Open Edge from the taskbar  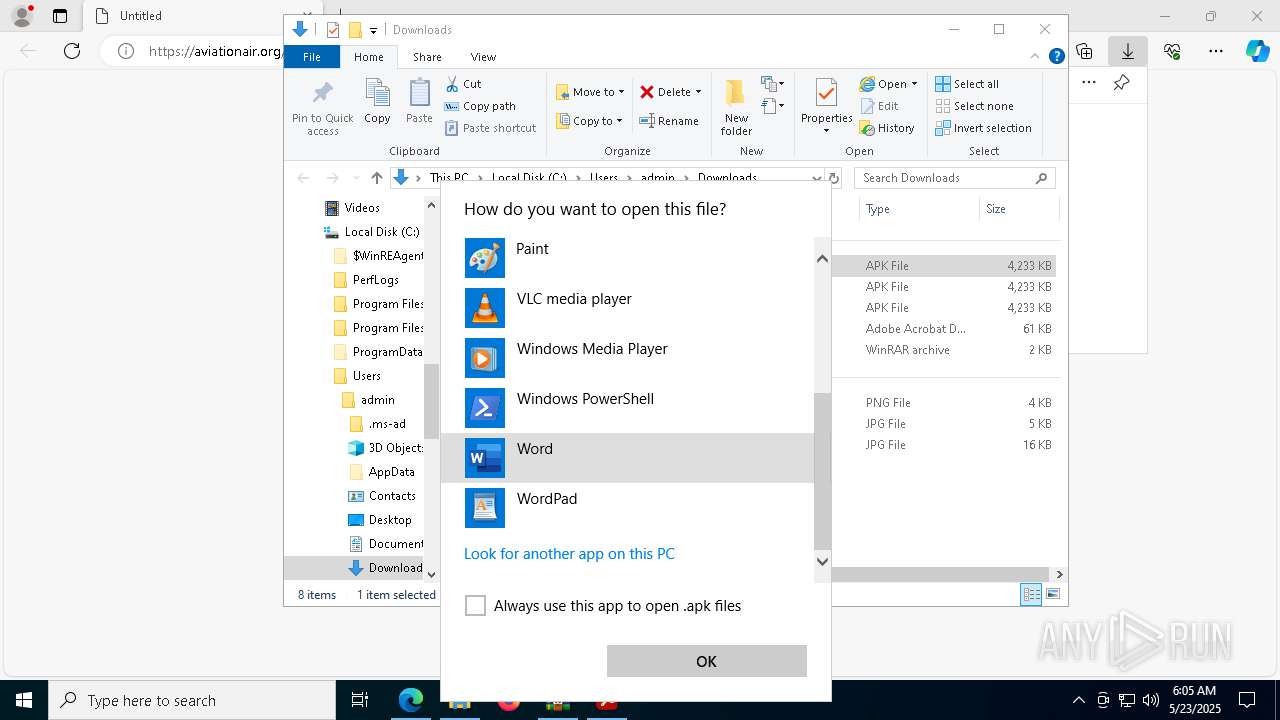click(x=411, y=700)
